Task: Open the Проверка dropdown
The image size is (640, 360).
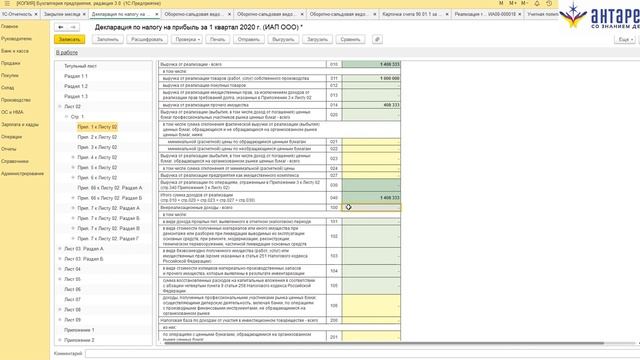Action: (x=187, y=40)
